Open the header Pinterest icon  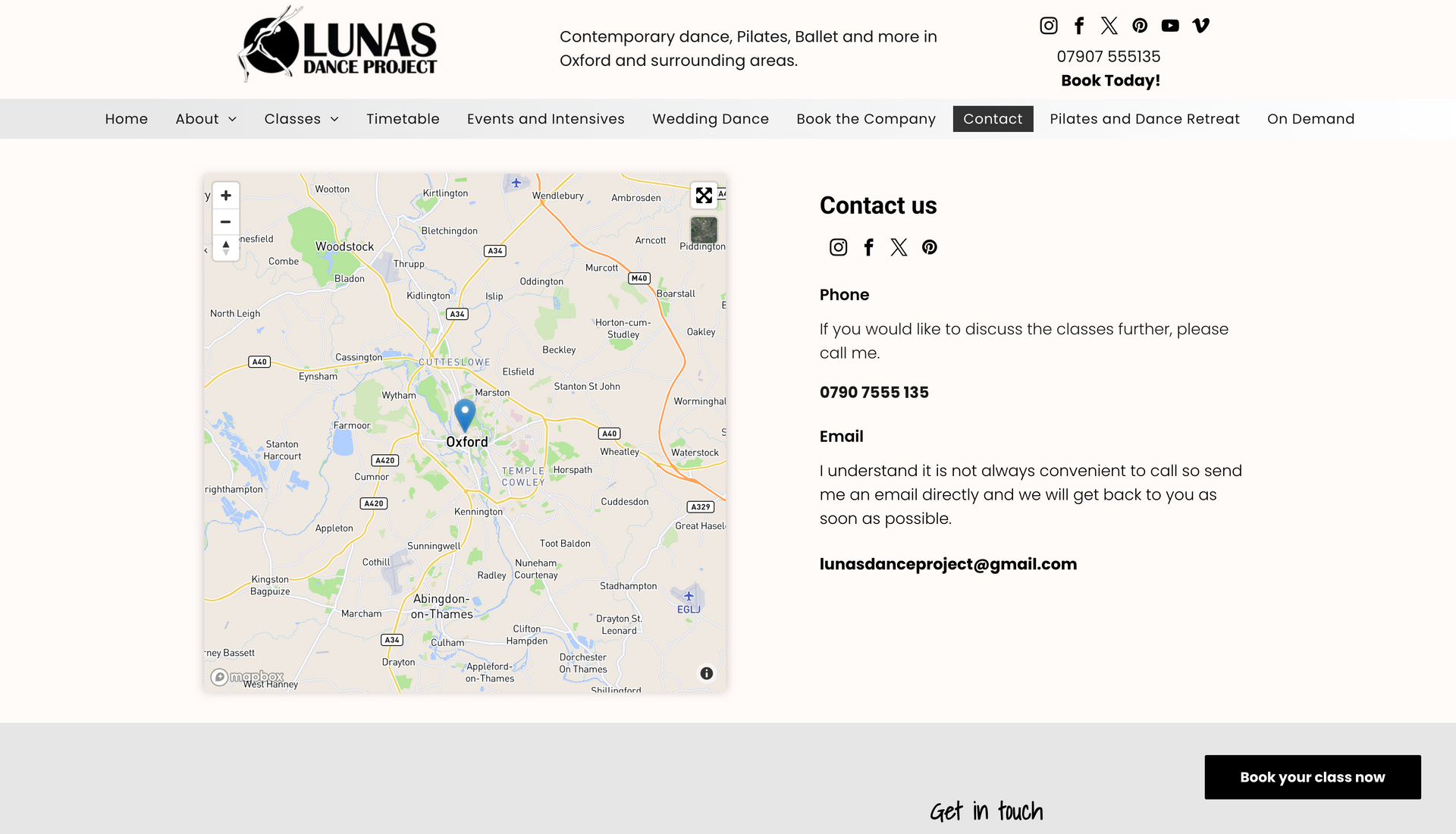1140,26
